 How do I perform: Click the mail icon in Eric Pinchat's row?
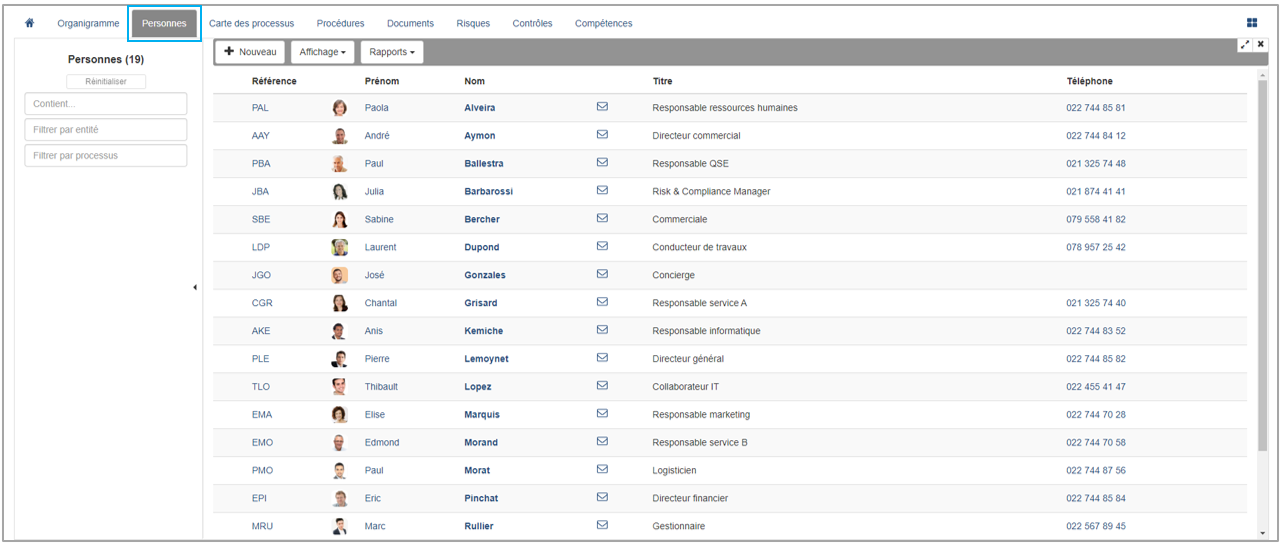(x=602, y=497)
